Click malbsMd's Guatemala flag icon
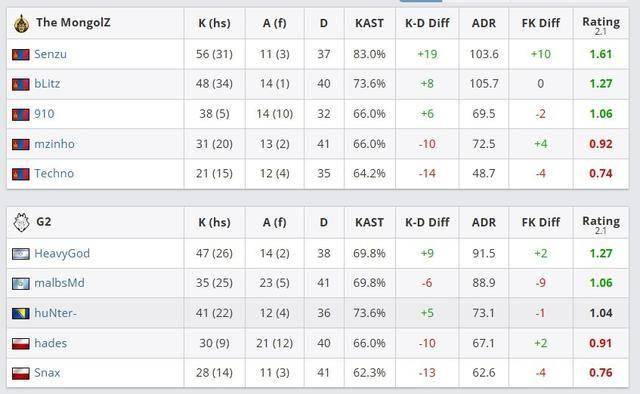The image size is (640, 394). click(x=21, y=283)
